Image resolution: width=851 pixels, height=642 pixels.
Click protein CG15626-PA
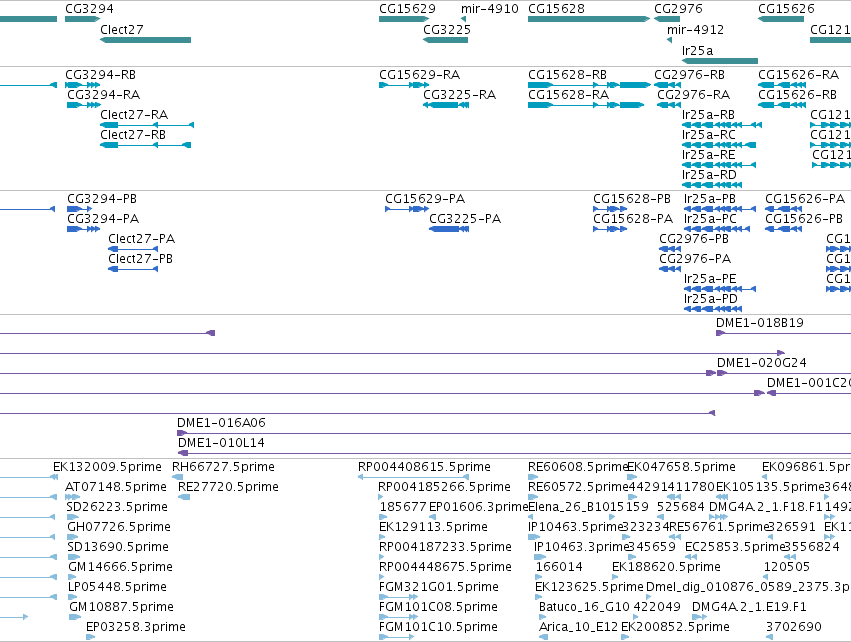(x=805, y=199)
